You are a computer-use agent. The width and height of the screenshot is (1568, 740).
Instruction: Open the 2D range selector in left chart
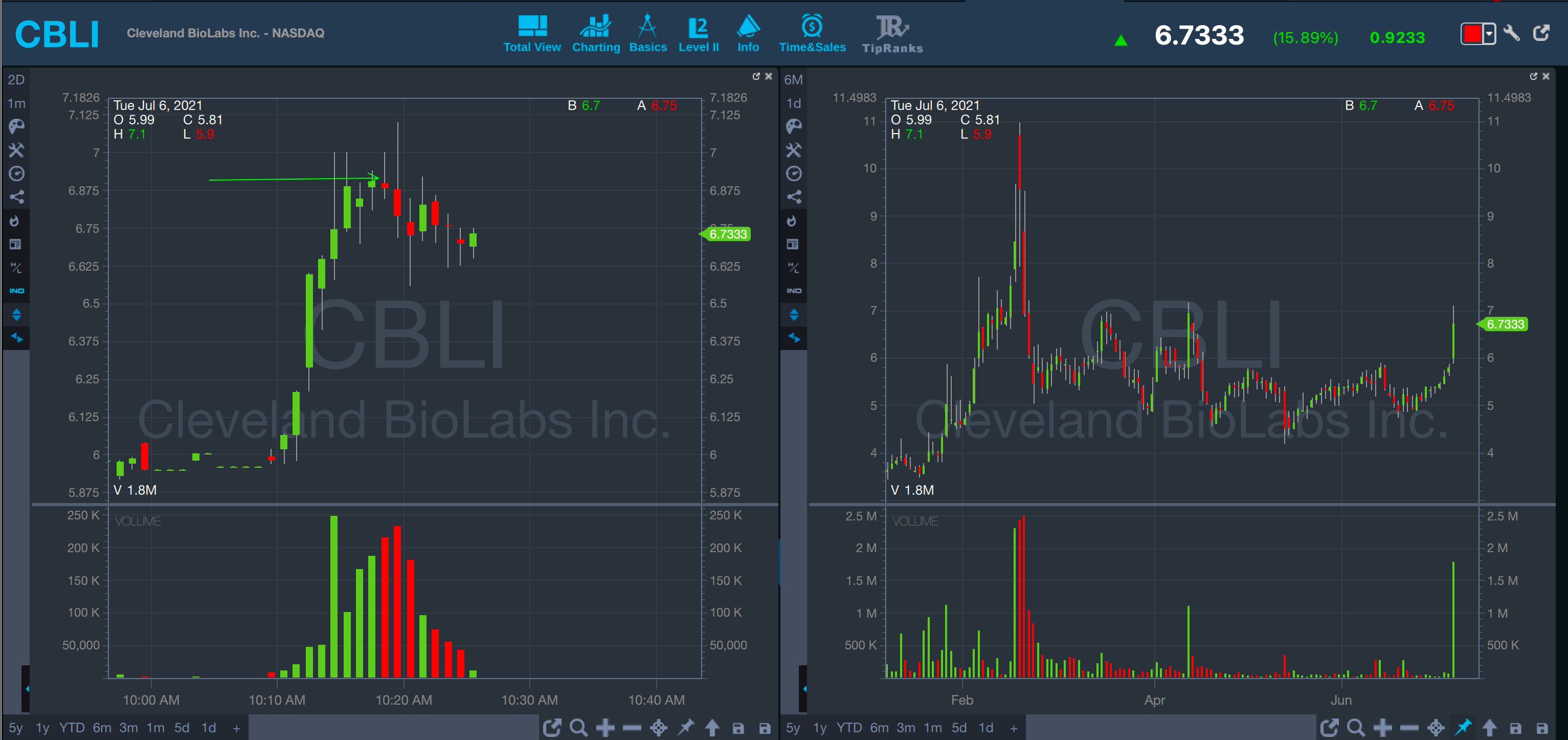(16, 80)
